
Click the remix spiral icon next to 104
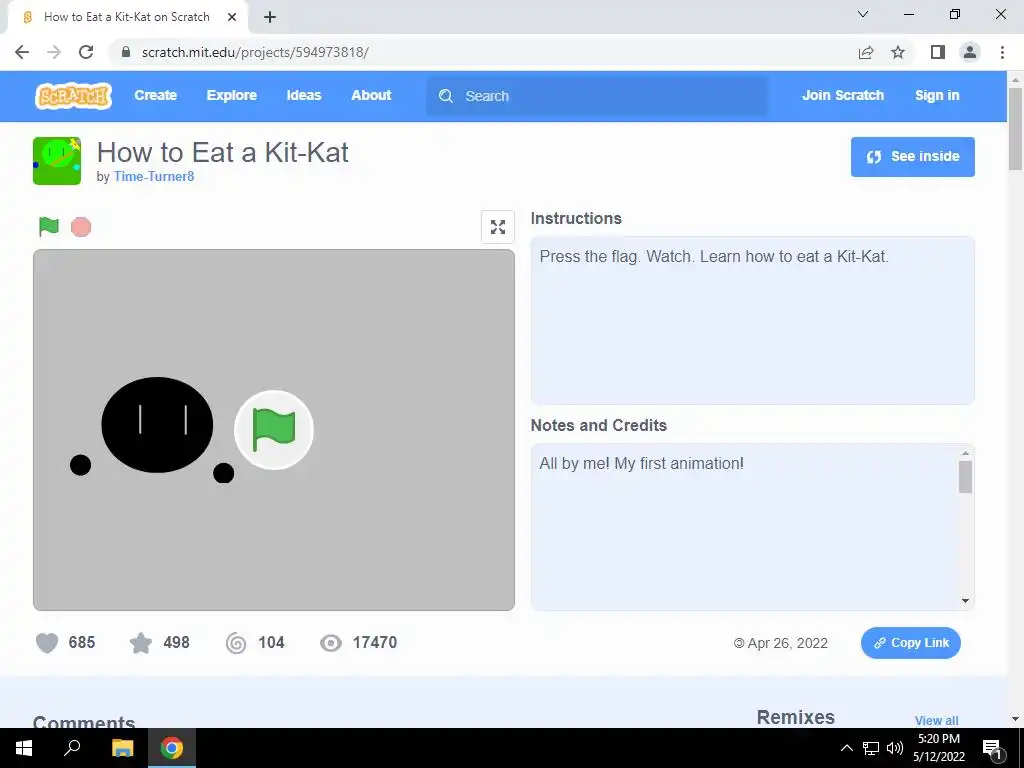[x=236, y=643]
